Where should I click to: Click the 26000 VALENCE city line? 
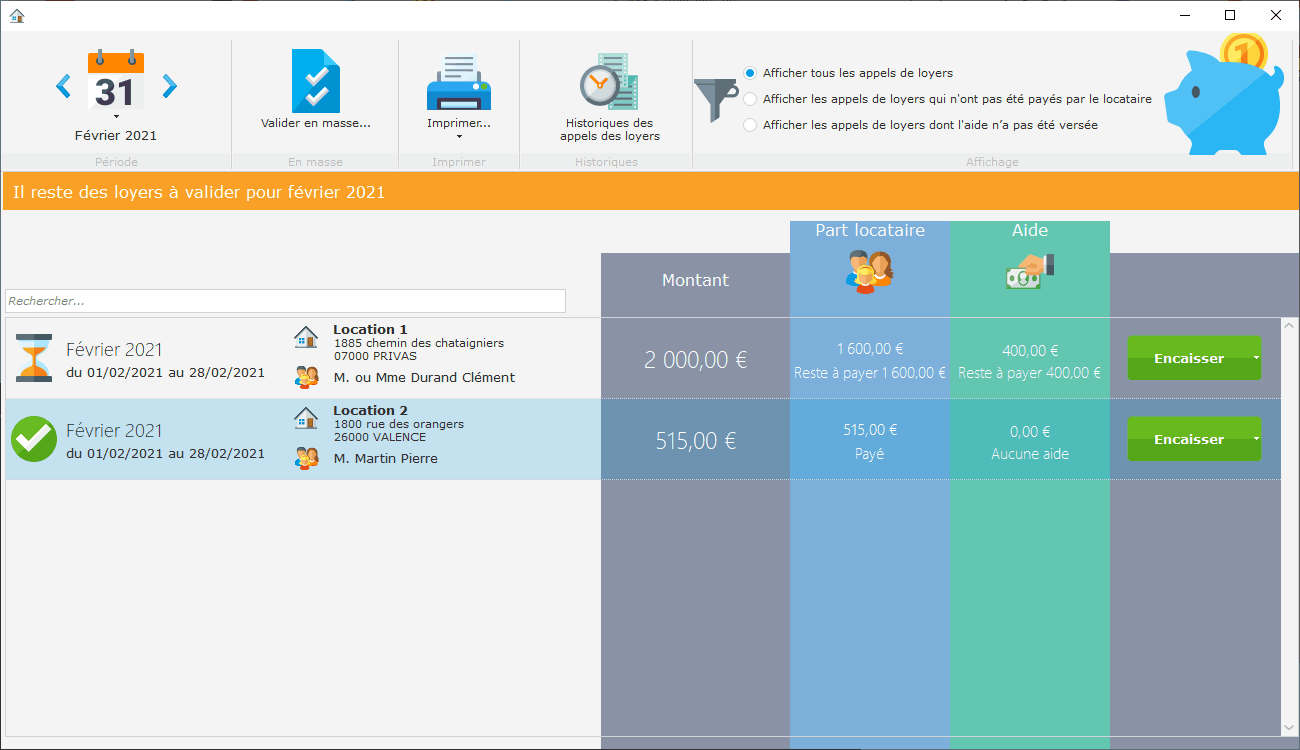[x=380, y=437]
